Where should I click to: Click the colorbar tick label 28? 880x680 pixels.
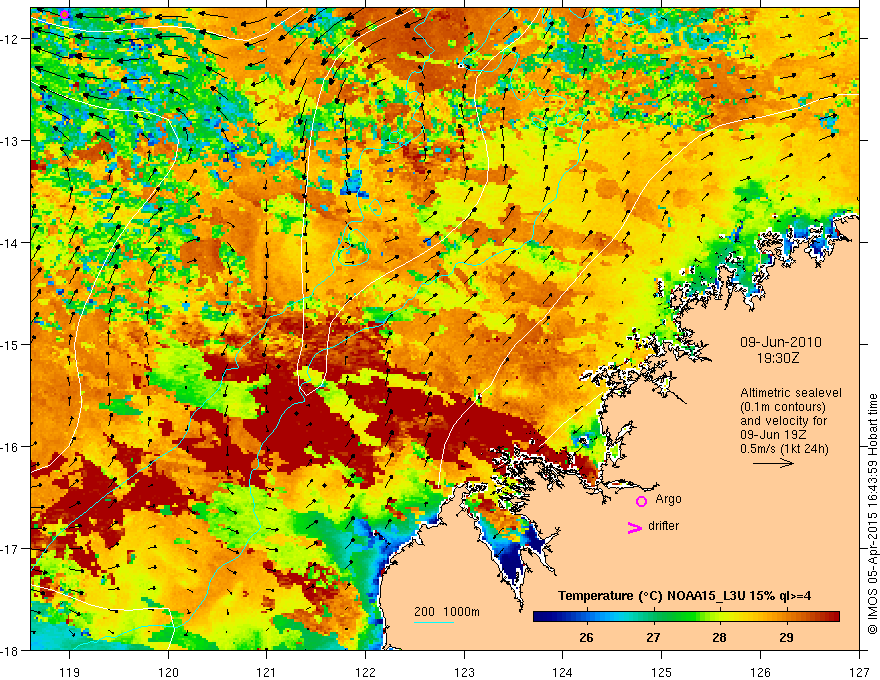(719, 637)
